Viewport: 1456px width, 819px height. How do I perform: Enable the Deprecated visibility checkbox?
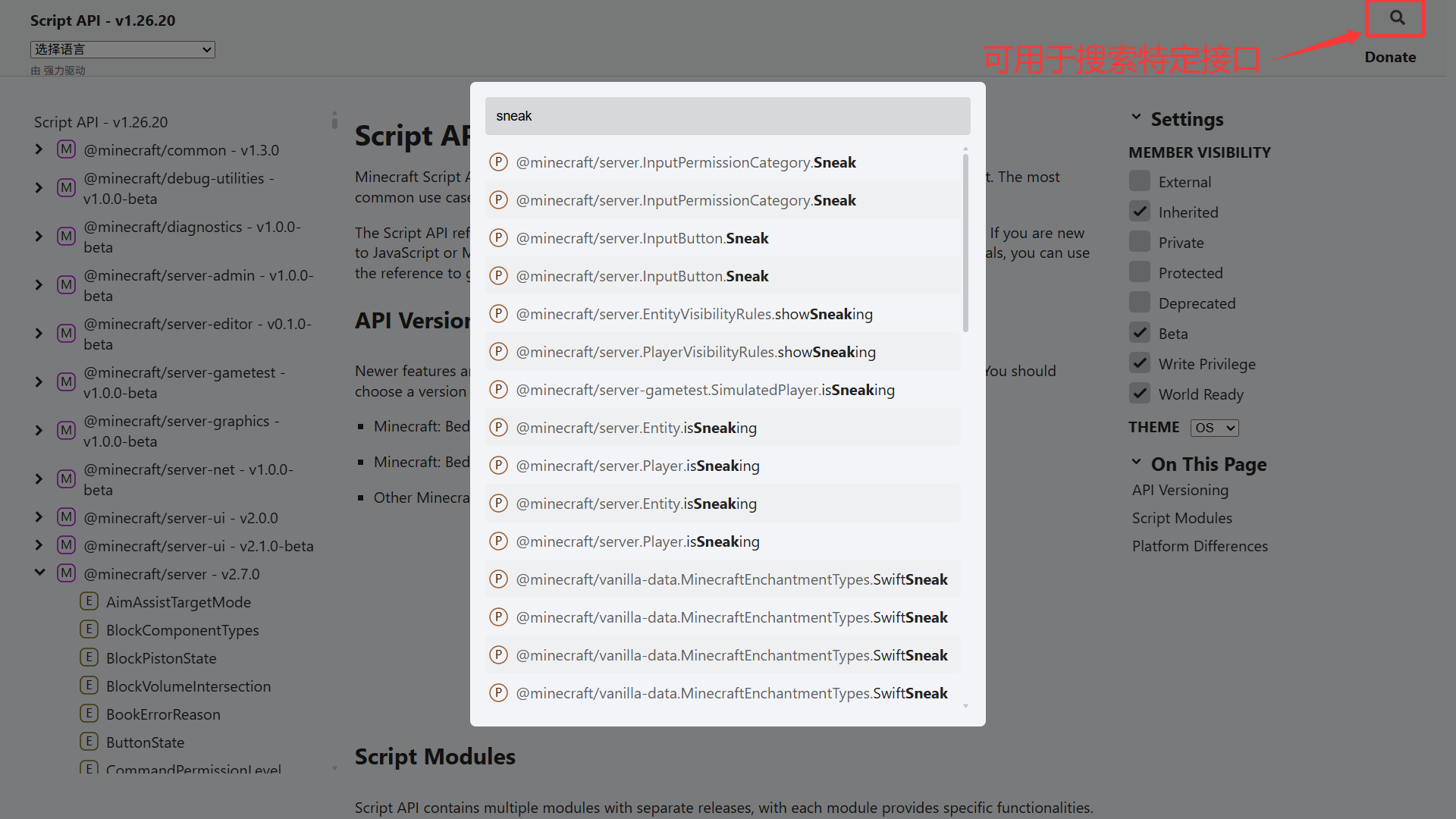[1140, 303]
